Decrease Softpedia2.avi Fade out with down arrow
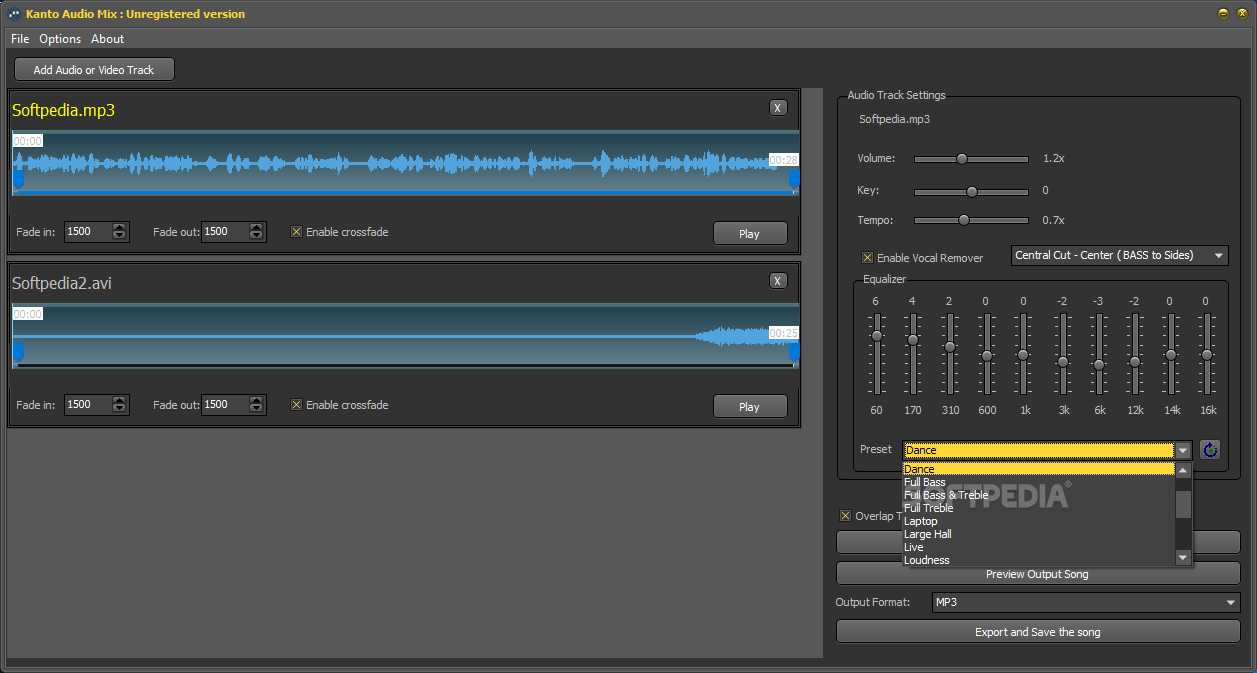This screenshot has width=1257, height=673. [257, 410]
